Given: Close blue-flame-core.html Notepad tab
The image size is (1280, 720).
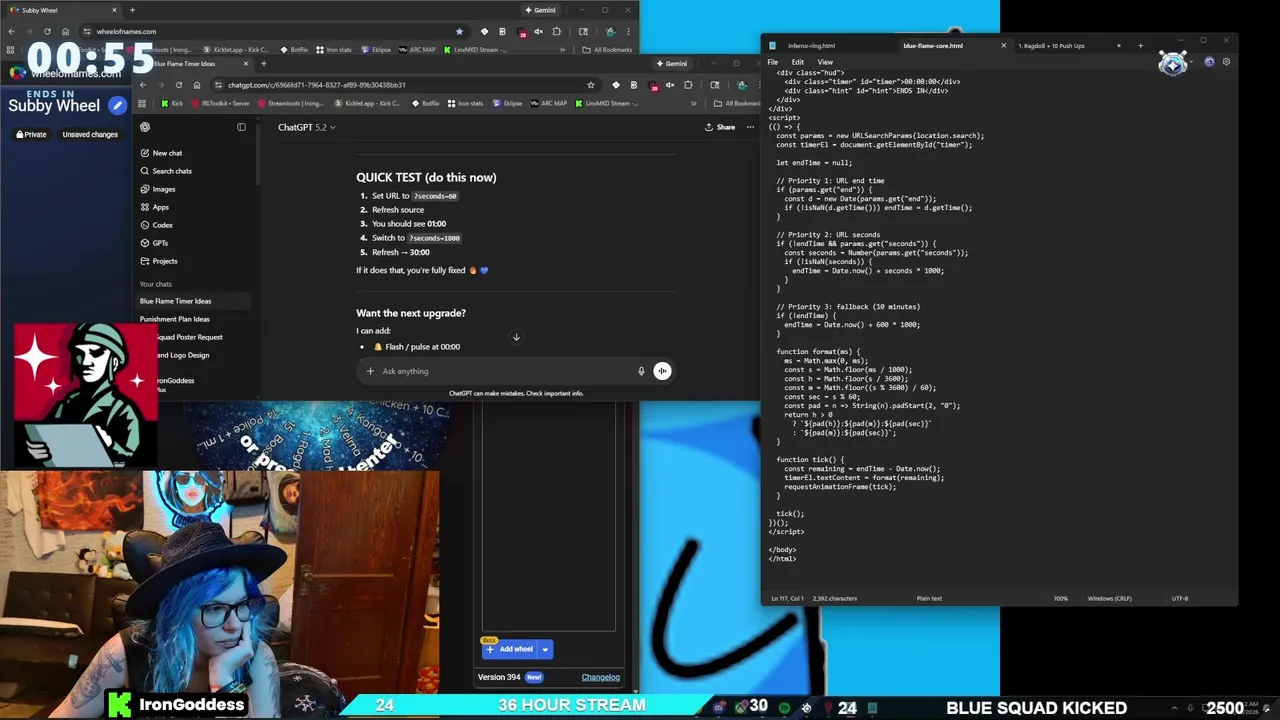Looking at the screenshot, I should click(x=1003, y=45).
